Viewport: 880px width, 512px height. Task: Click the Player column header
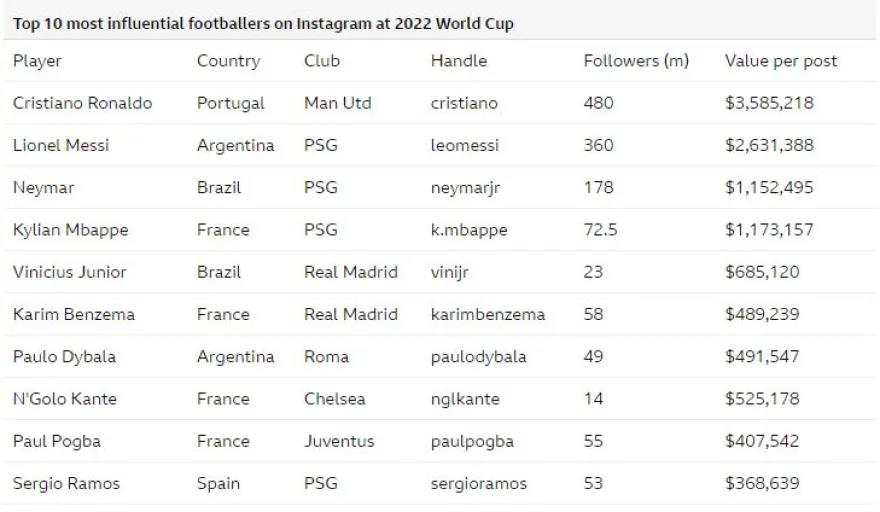point(37,61)
